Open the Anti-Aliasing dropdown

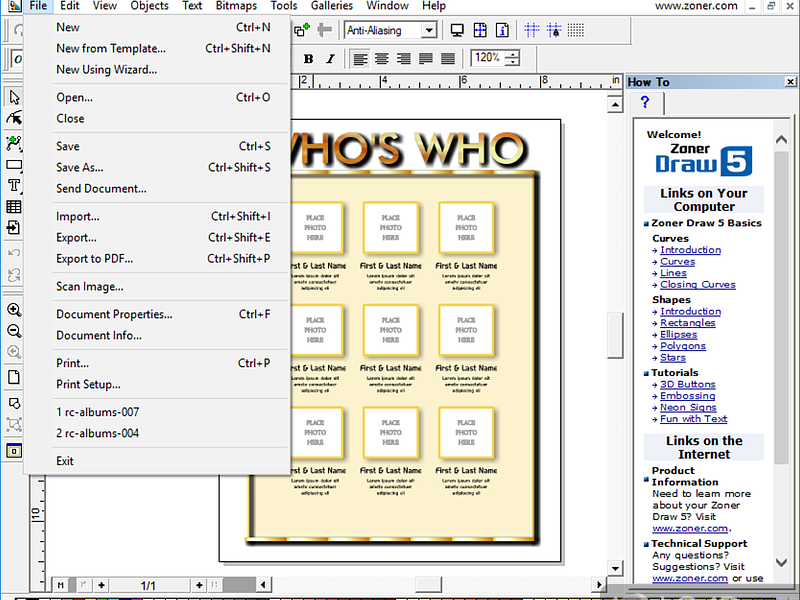tap(430, 31)
